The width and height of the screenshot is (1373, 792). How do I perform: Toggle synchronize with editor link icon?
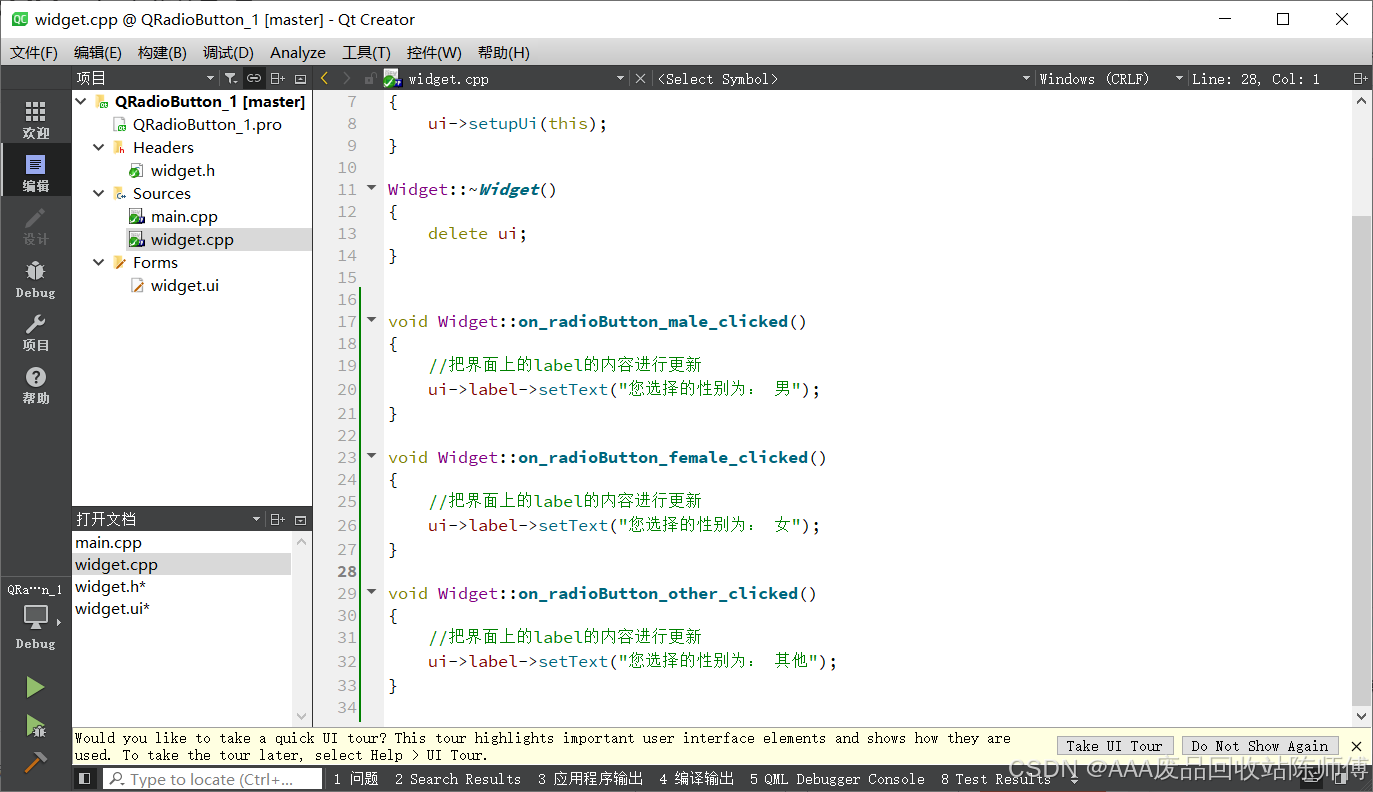[x=254, y=78]
